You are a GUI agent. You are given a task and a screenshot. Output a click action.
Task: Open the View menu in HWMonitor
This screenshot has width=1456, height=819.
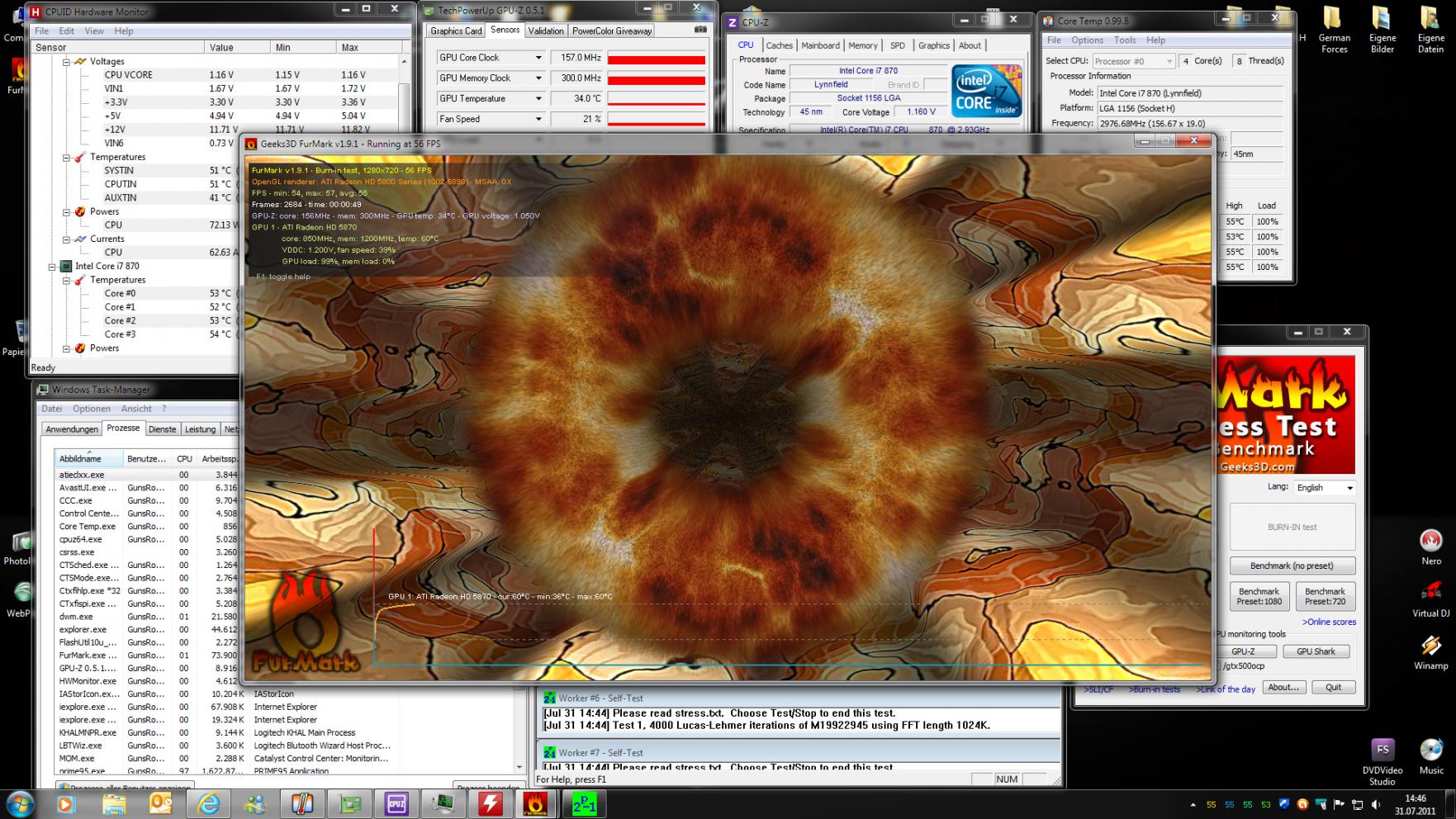coord(94,31)
